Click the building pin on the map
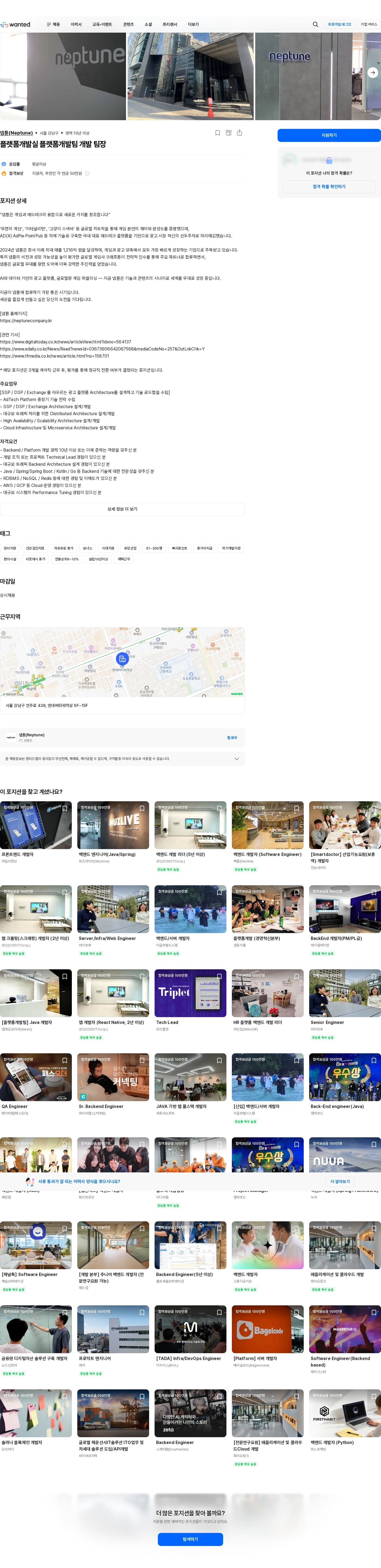This screenshot has height=1568, width=381. coord(122,659)
